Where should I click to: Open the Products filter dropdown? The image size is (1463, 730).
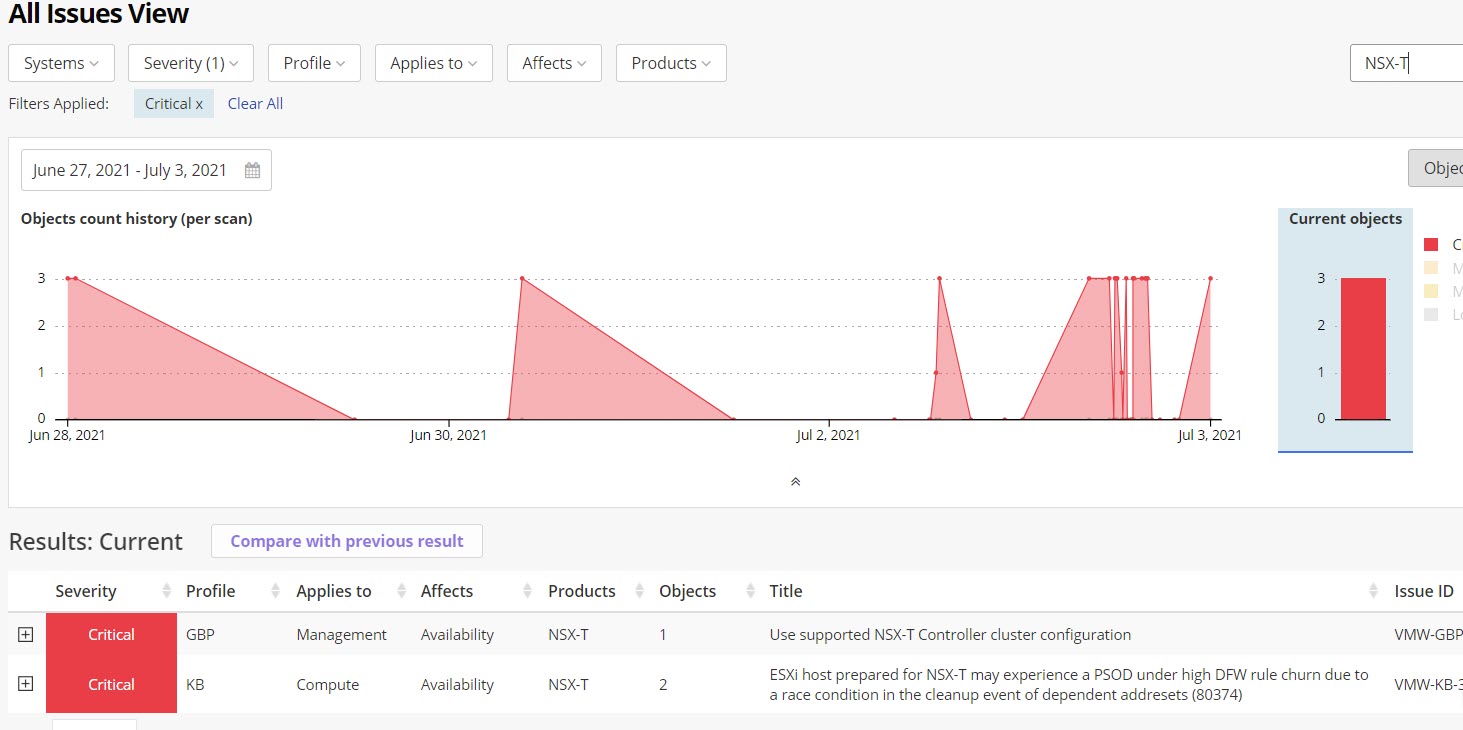click(x=670, y=63)
